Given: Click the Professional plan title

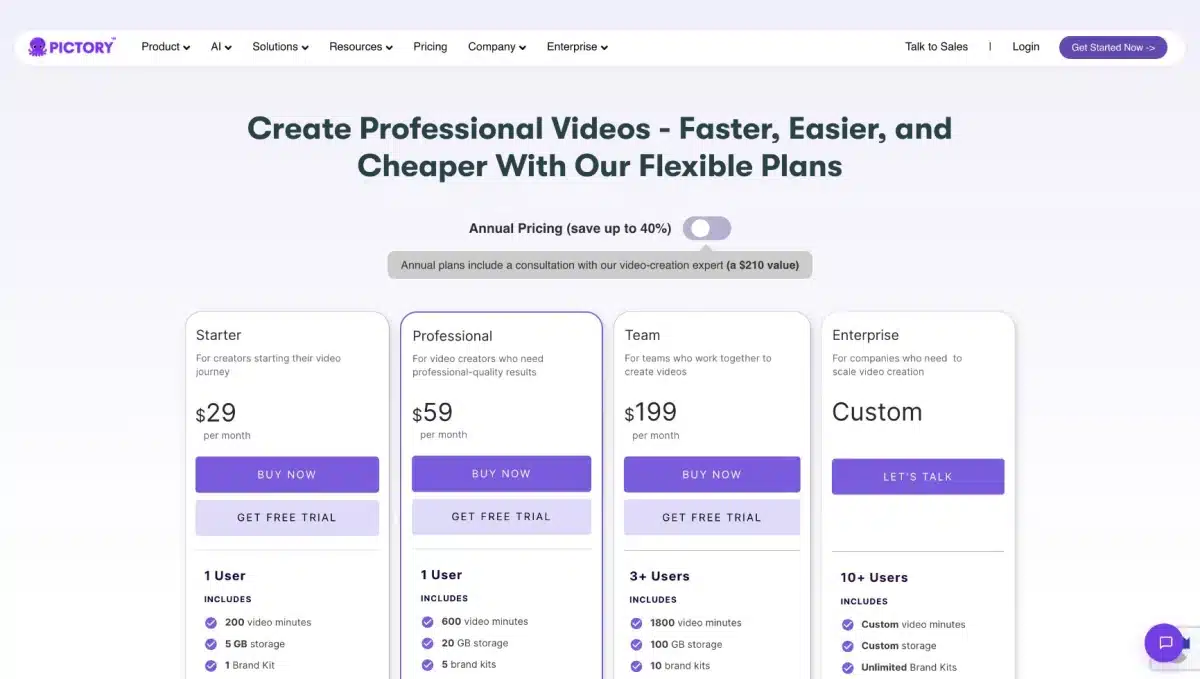Looking at the screenshot, I should point(452,336).
